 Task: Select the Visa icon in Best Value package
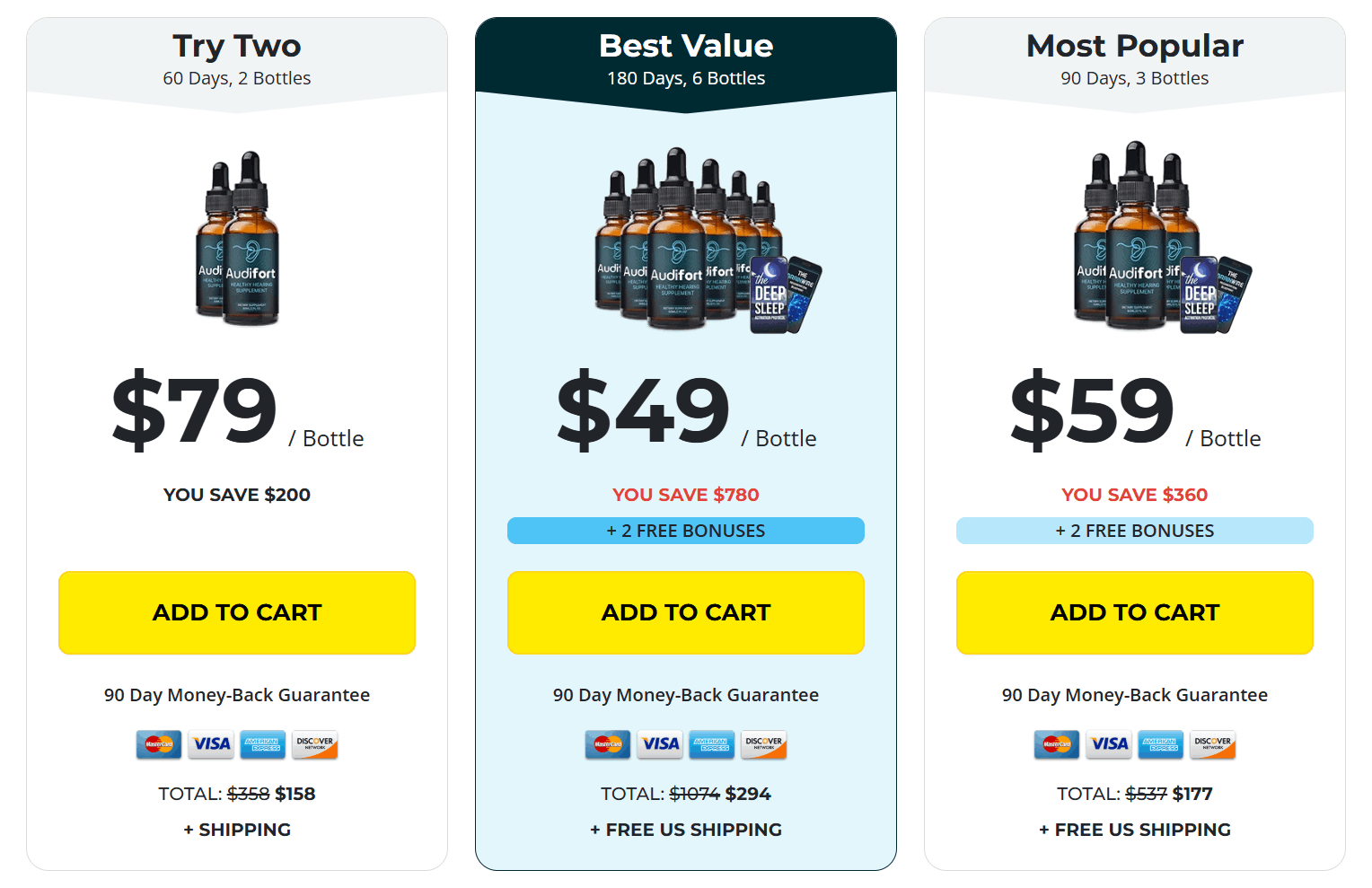coord(659,744)
